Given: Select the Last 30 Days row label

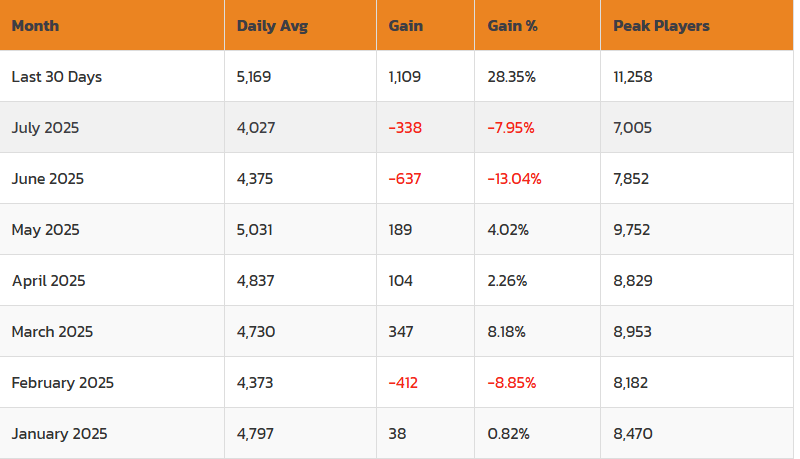Looking at the screenshot, I should pyautogui.click(x=57, y=76).
